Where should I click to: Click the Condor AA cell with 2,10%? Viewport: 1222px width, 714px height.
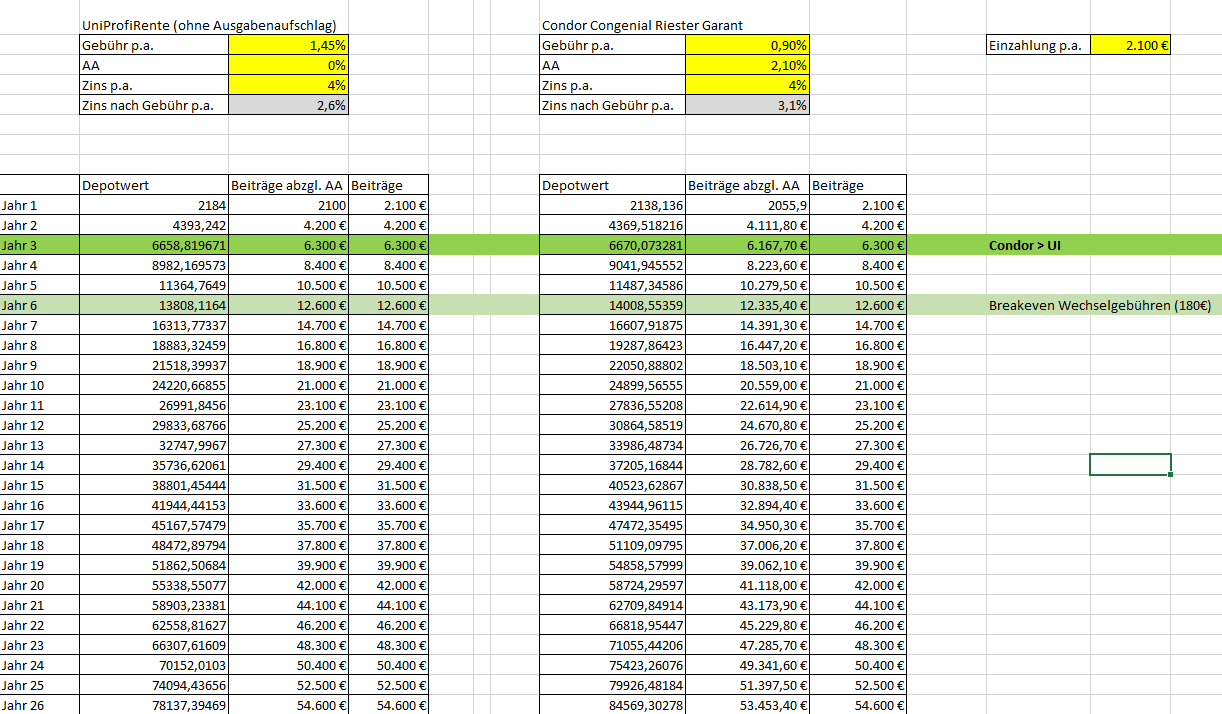pos(746,65)
